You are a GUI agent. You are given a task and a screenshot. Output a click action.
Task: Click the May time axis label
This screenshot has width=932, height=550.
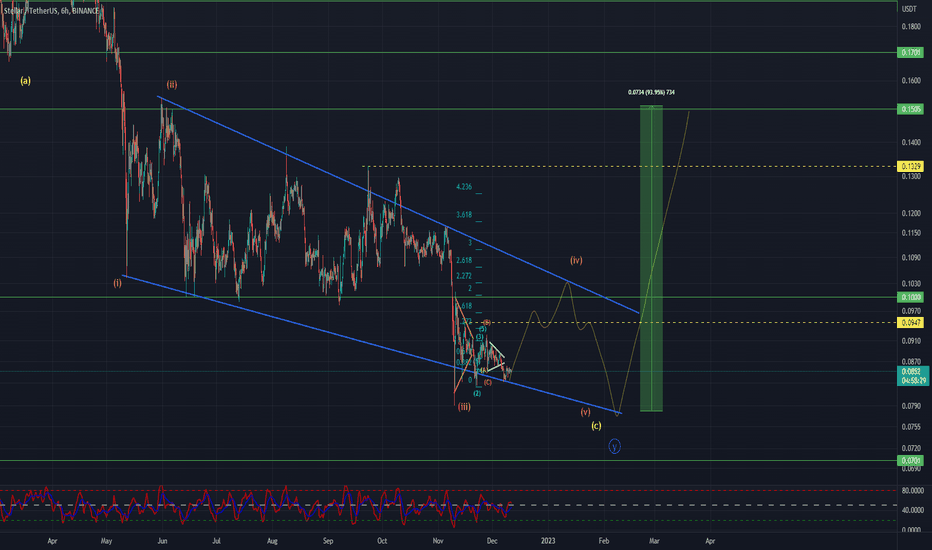coord(106,541)
